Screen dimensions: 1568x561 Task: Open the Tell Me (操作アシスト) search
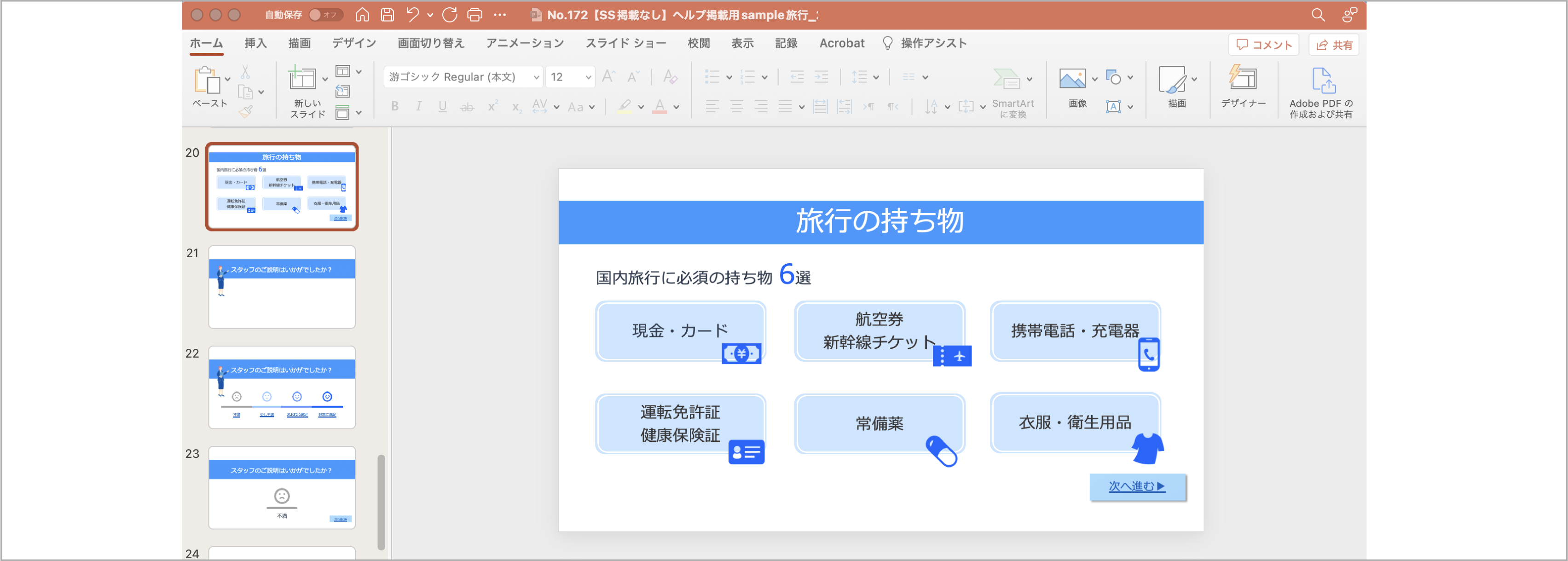[925, 43]
